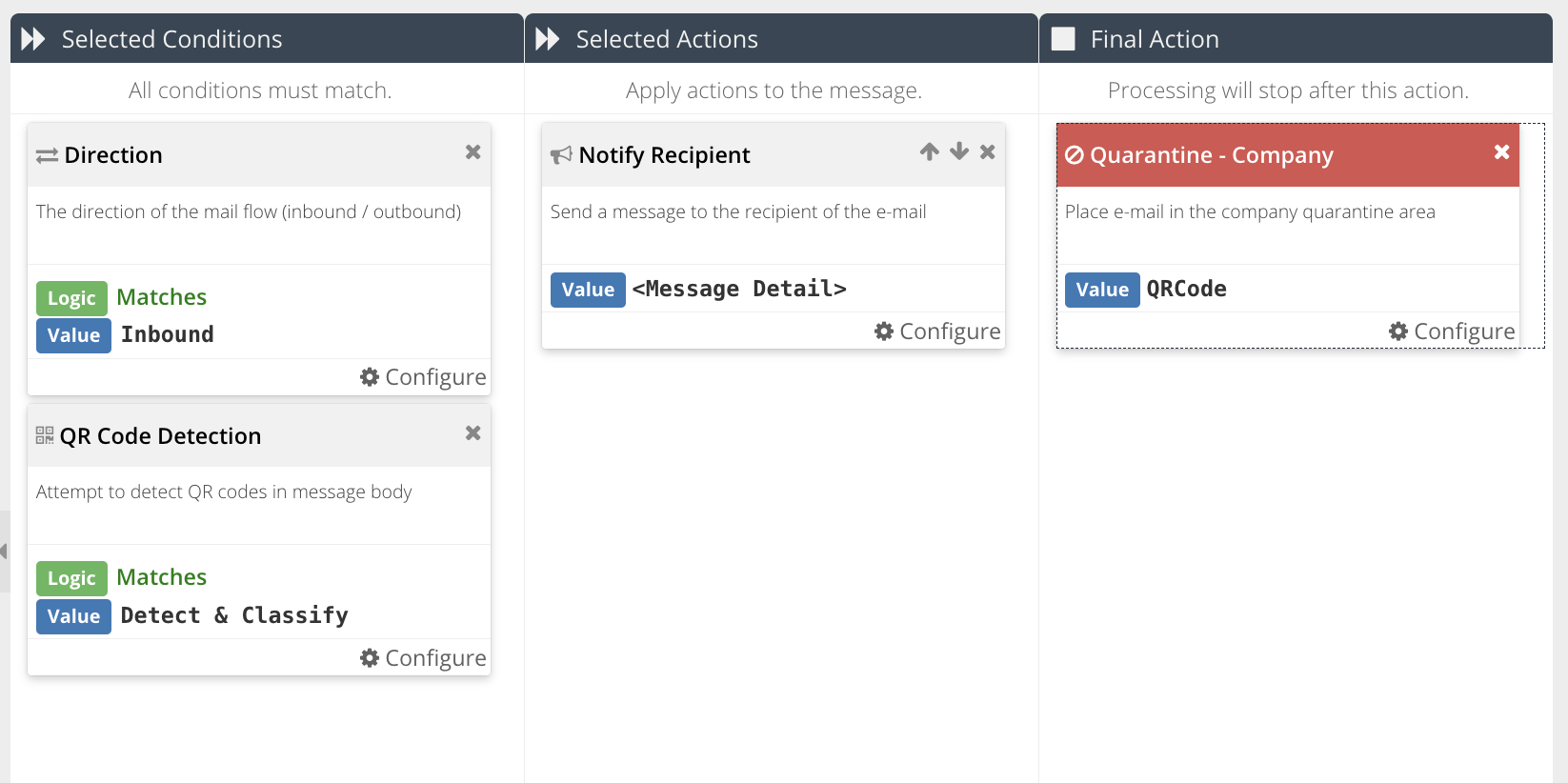The image size is (1568, 783).
Task: Move Notify Recipient action down
Action: coord(959,151)
